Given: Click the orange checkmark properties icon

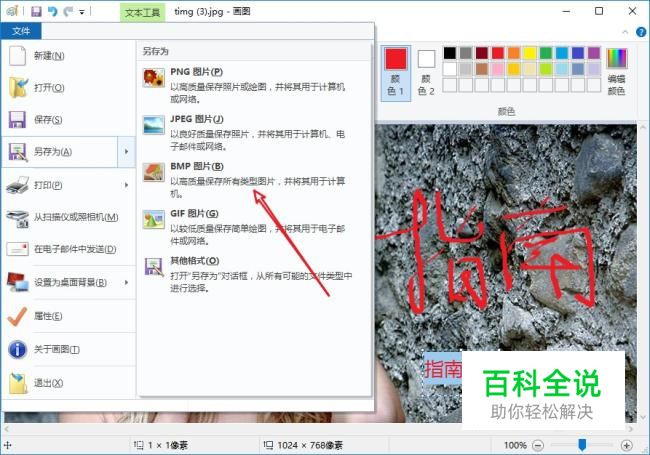Looking at the screenshot, I should click(x=17, y=317).
